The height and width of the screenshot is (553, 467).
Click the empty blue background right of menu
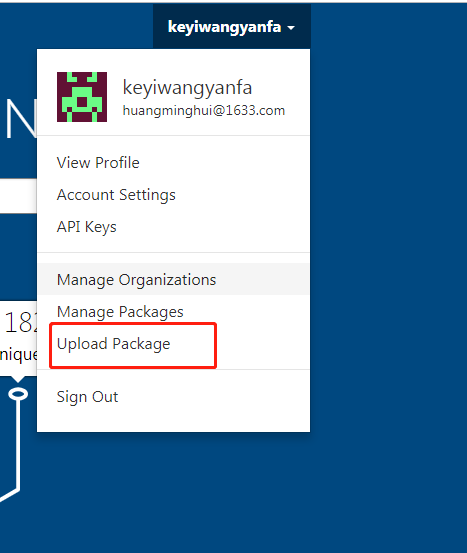coord(388,247)
